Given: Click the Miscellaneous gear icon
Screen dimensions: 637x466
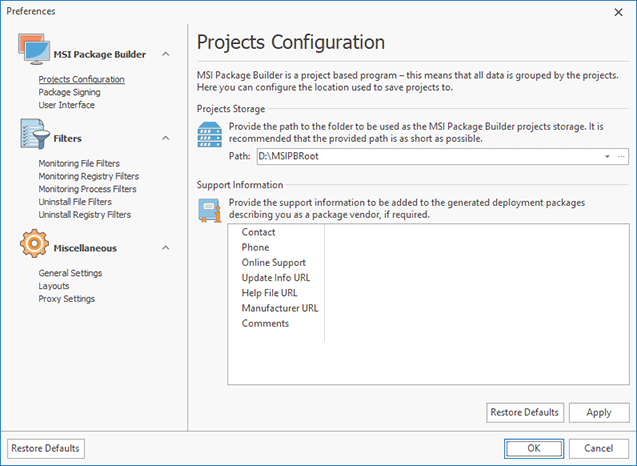Looking at the screenshot, I should click(x=34, y=243).
